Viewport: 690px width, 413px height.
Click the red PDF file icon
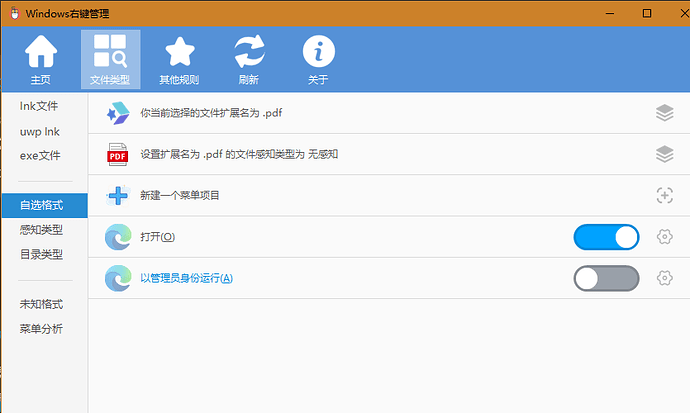coord(117,154)
